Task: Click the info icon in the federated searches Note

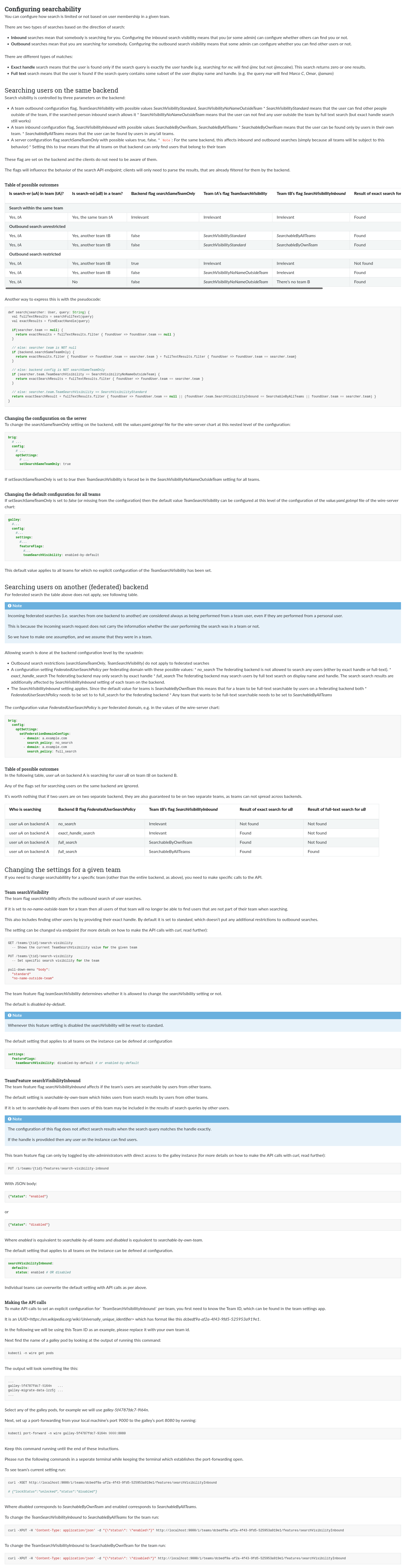Action: coord(10,606)
